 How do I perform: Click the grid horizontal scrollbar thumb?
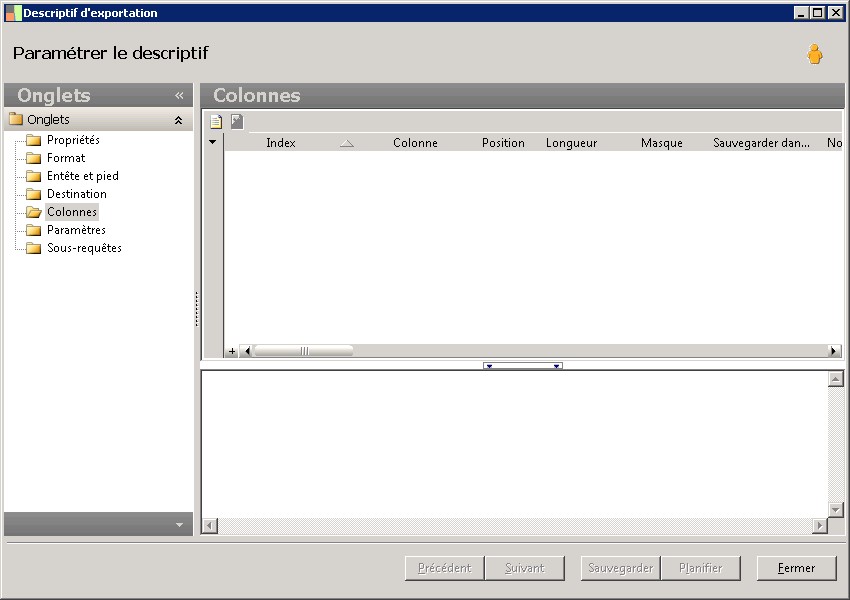[304, 351]
